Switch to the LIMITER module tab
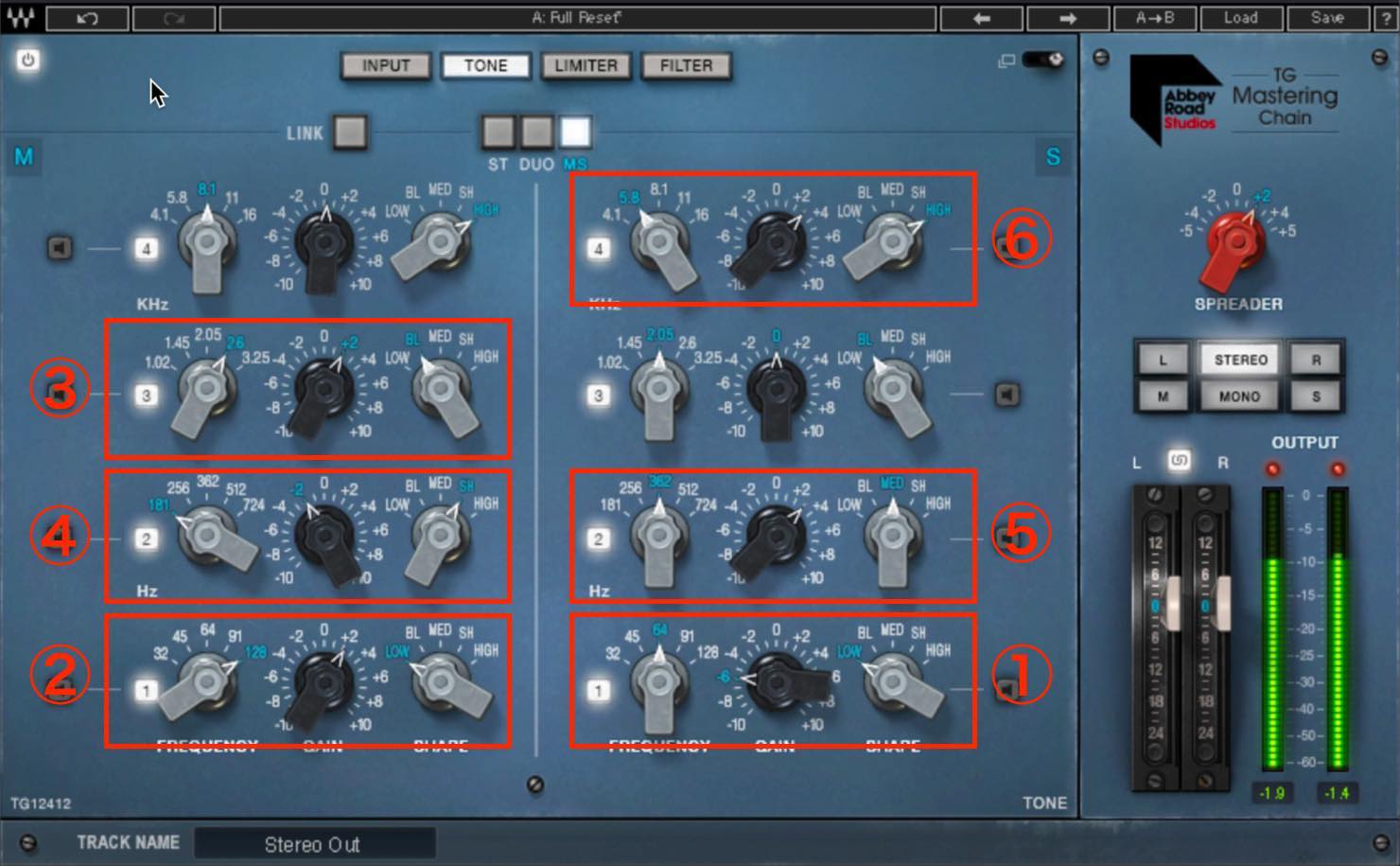This screenshot has width=1400, height=866. coord(586,65)
